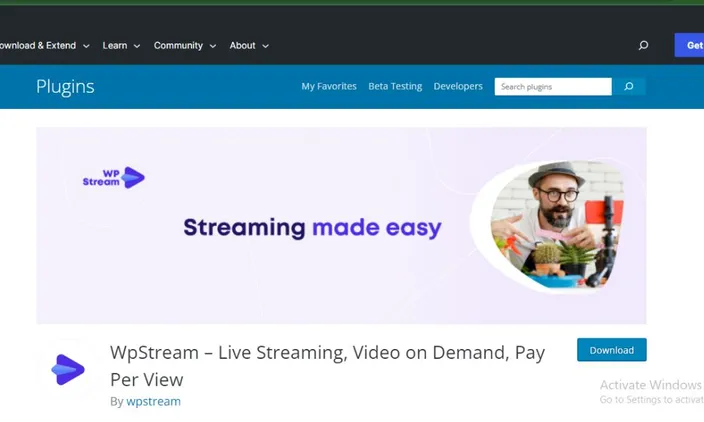This screenshot has width=704, height=422.
Task: Expand the Community menu chevron
Action: 213,46
